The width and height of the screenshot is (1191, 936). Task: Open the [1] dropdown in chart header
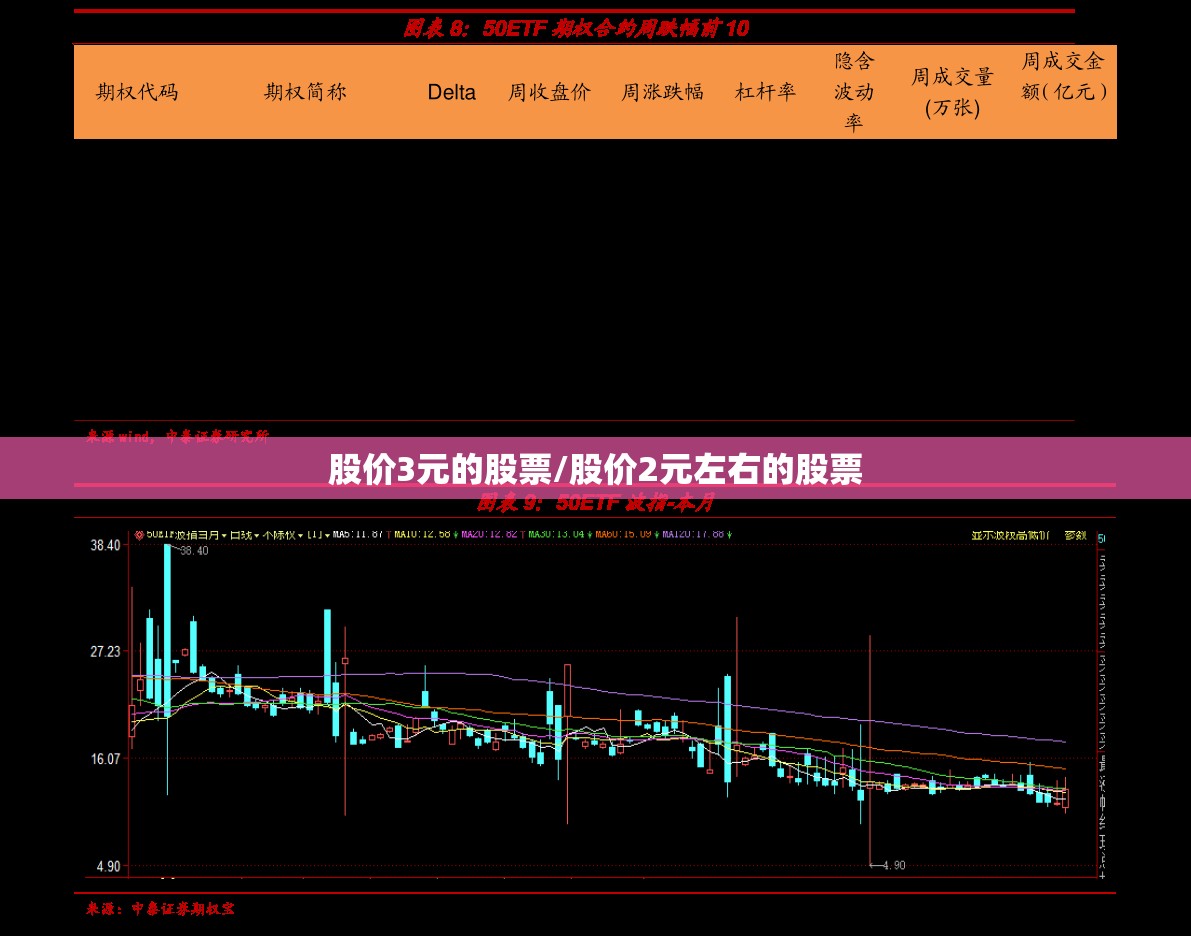tap(318, 535)
